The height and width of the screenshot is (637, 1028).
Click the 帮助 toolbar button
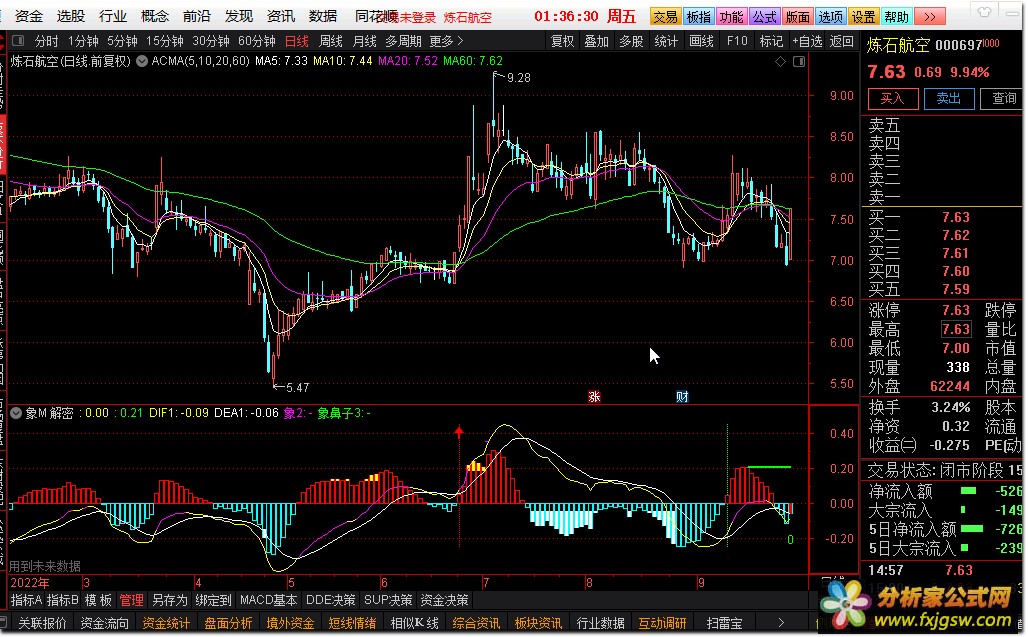896,16
